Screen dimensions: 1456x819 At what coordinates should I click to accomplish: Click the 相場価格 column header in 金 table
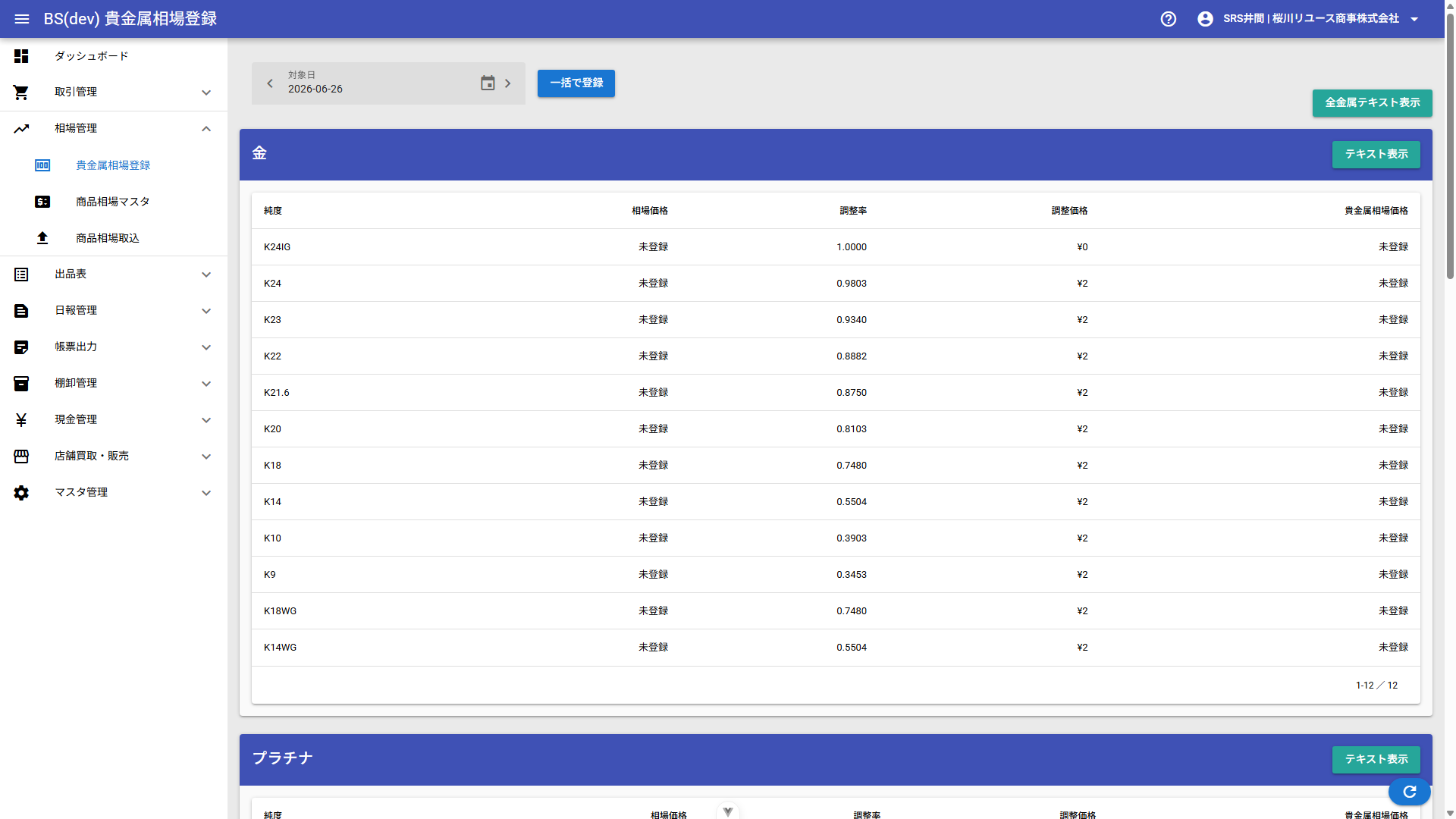click(650, 211)
